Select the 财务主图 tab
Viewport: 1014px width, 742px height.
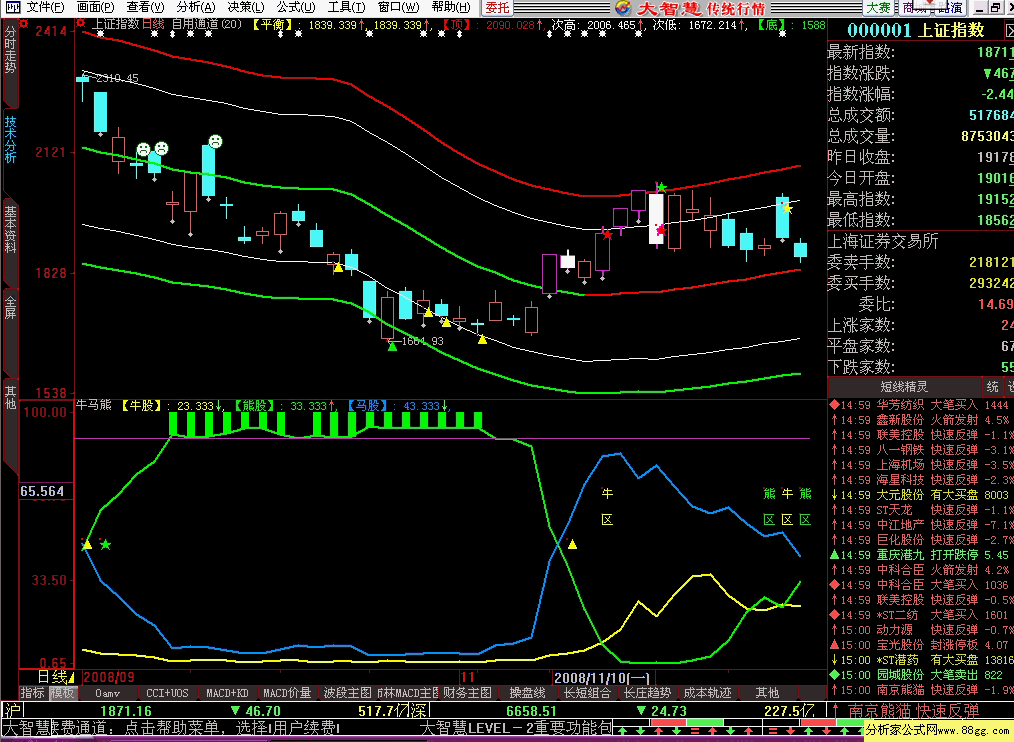(x=468, y=693)
